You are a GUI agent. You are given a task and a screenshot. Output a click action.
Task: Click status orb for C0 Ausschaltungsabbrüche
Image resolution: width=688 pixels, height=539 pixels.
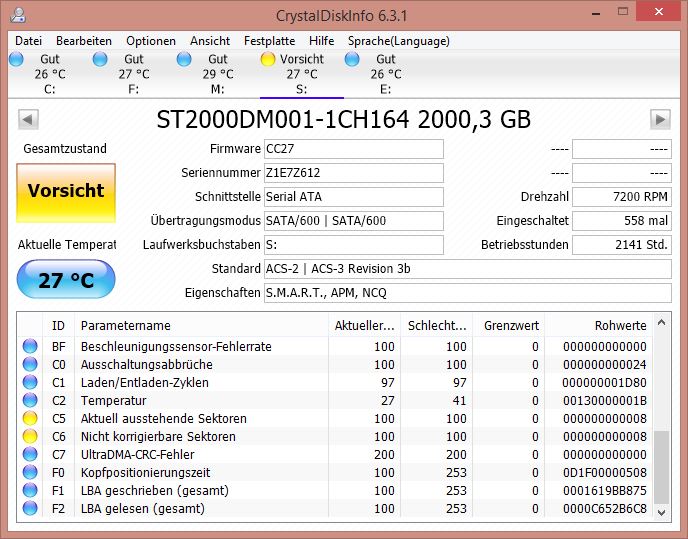pos(30,364)
